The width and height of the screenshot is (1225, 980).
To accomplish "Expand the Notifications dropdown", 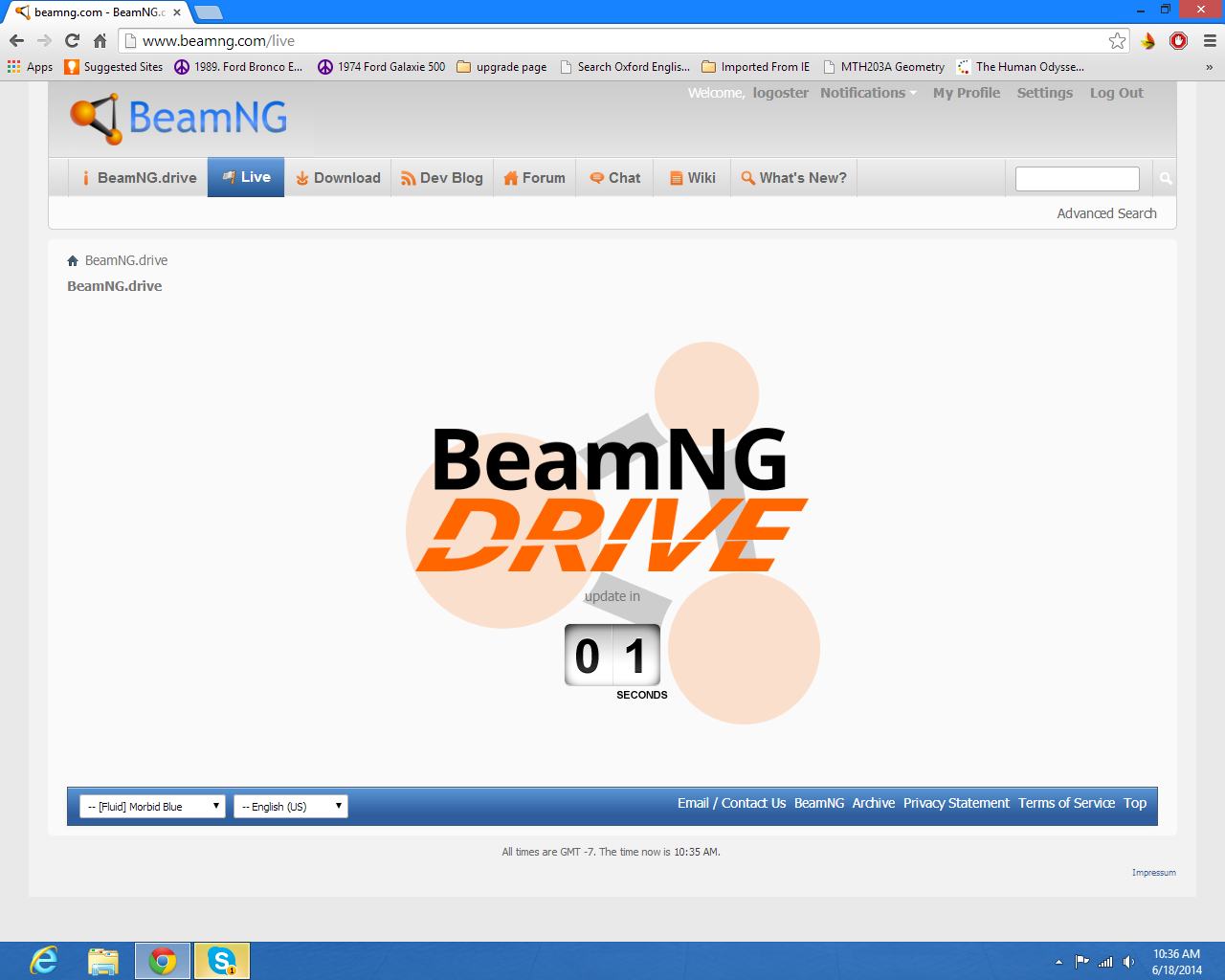I will (x=868, y=93).
